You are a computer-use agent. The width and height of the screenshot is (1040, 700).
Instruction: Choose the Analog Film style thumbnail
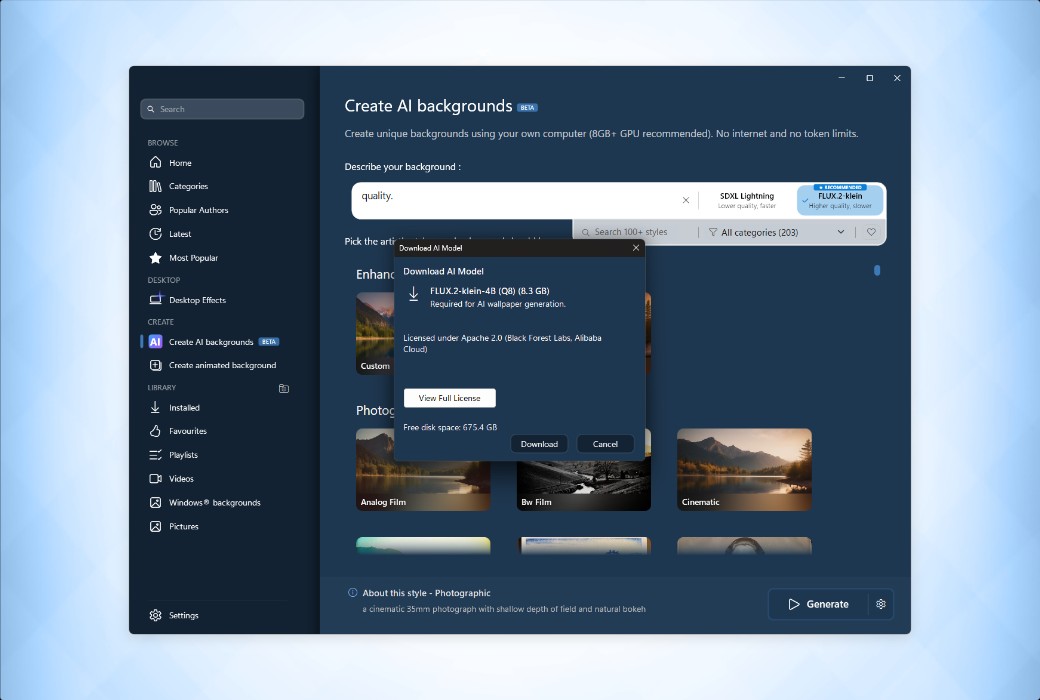point(423,469)
